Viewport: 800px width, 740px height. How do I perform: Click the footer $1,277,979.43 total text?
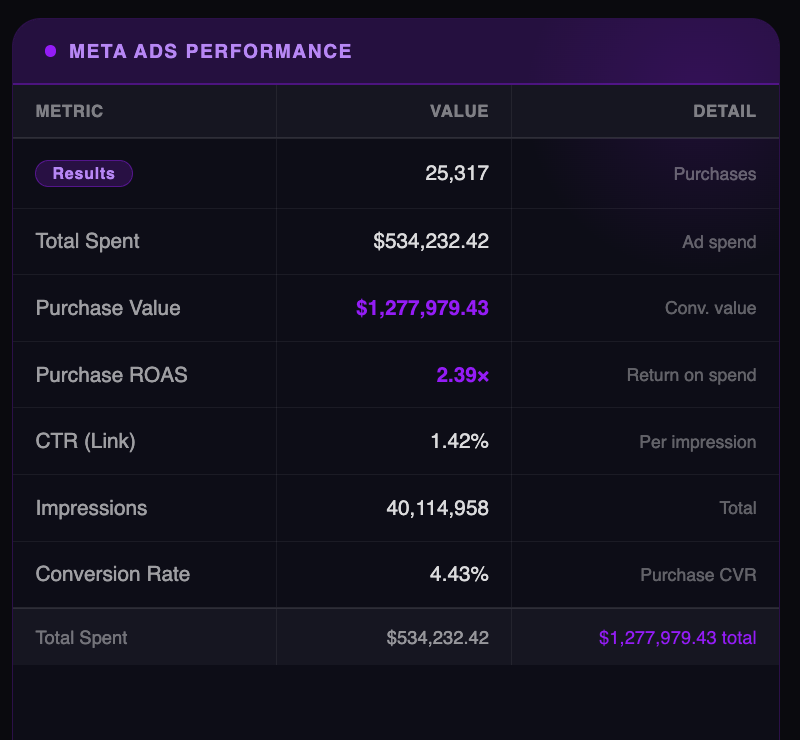677,637
